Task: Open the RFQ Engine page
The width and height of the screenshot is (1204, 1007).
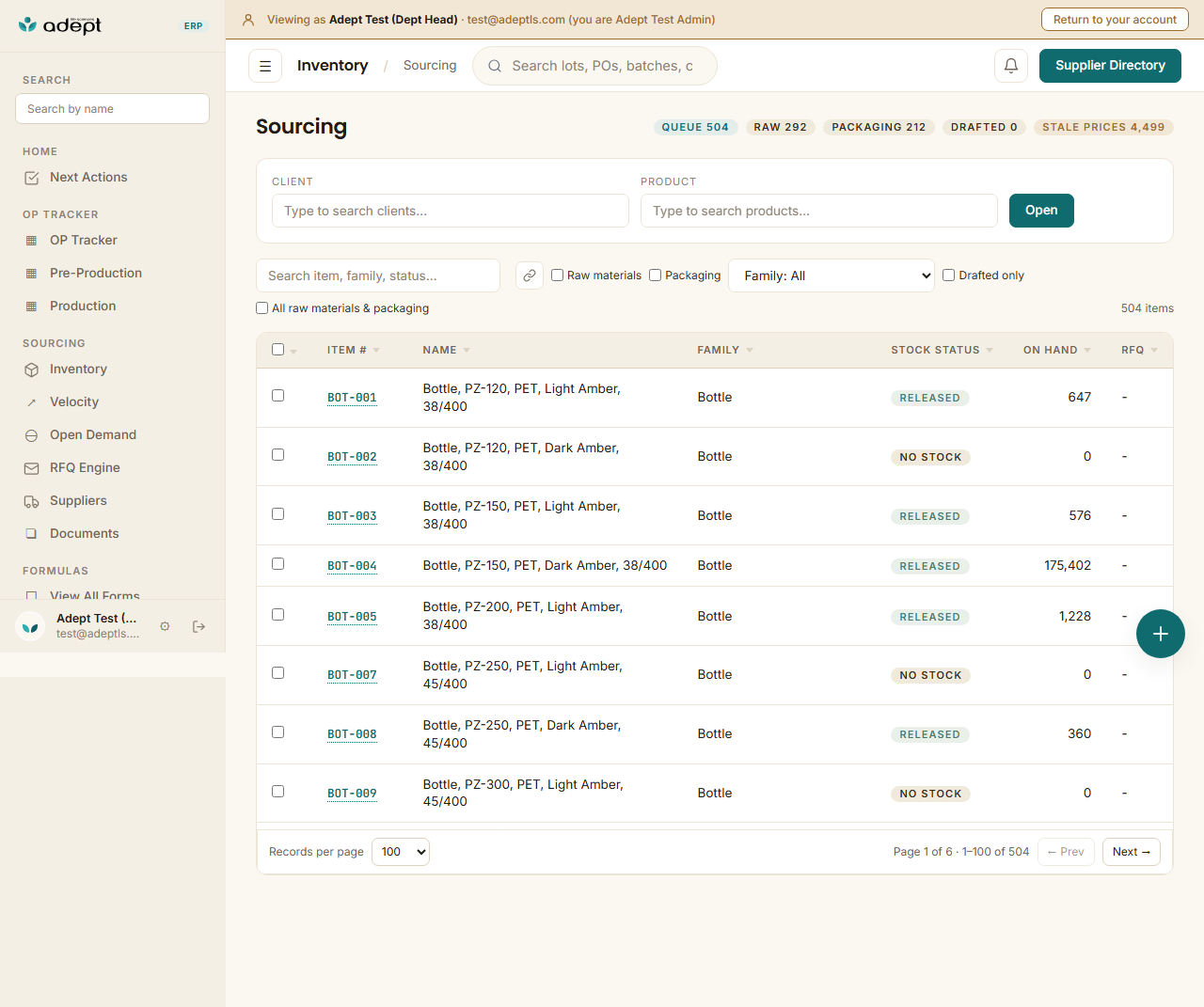Action: (85, 468)
